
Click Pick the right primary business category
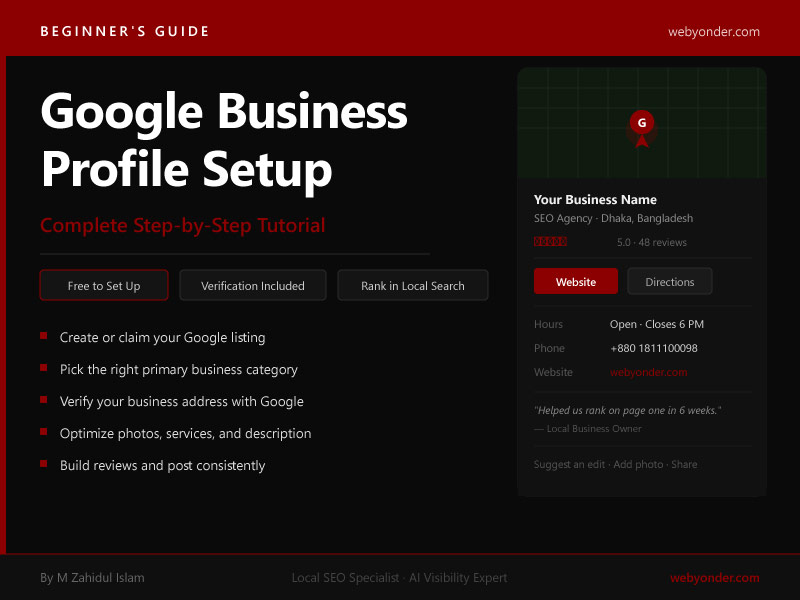coord(179,370)
